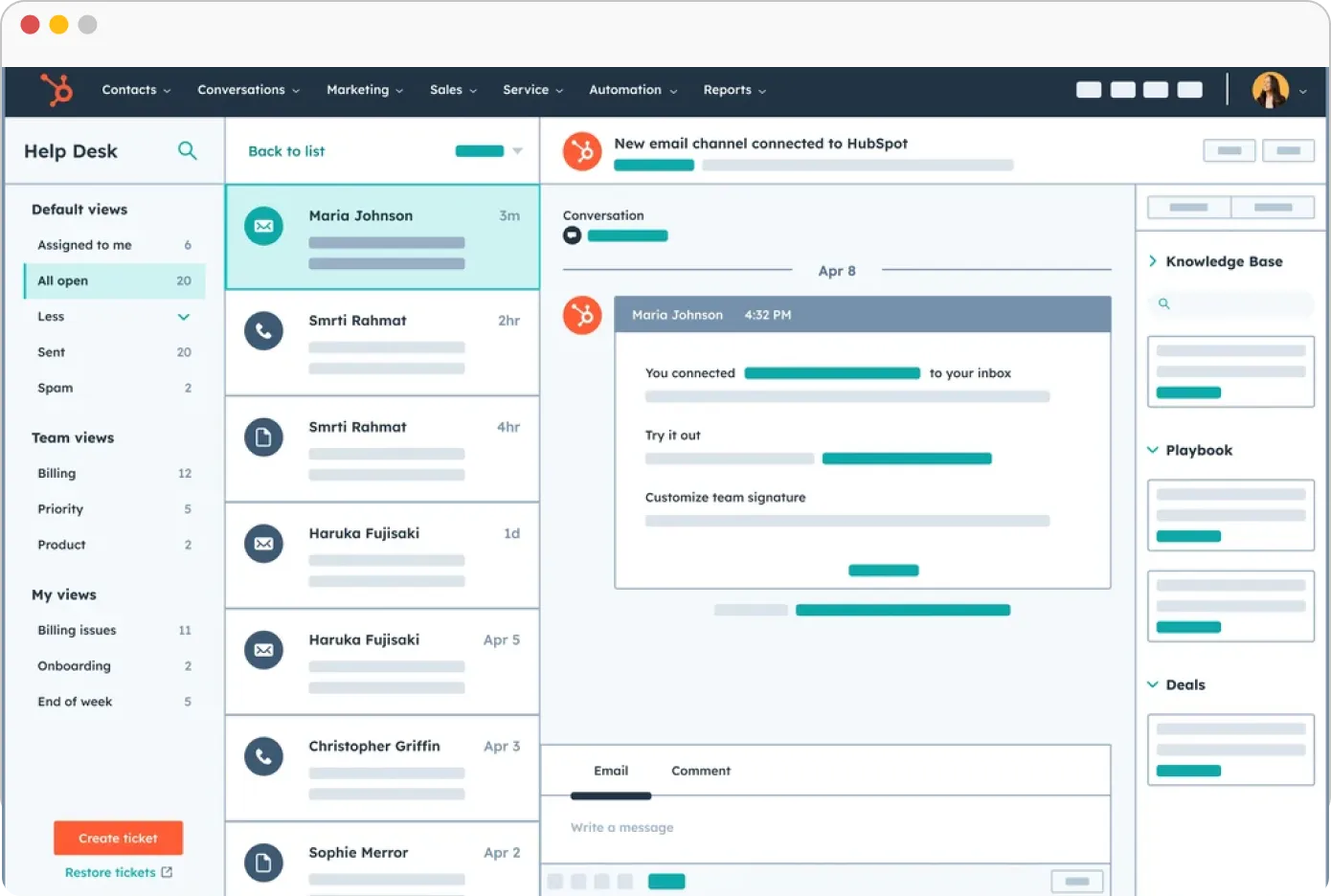Click the document icon on Smrti Rahmat's 4hr ticket

point(263,437)
